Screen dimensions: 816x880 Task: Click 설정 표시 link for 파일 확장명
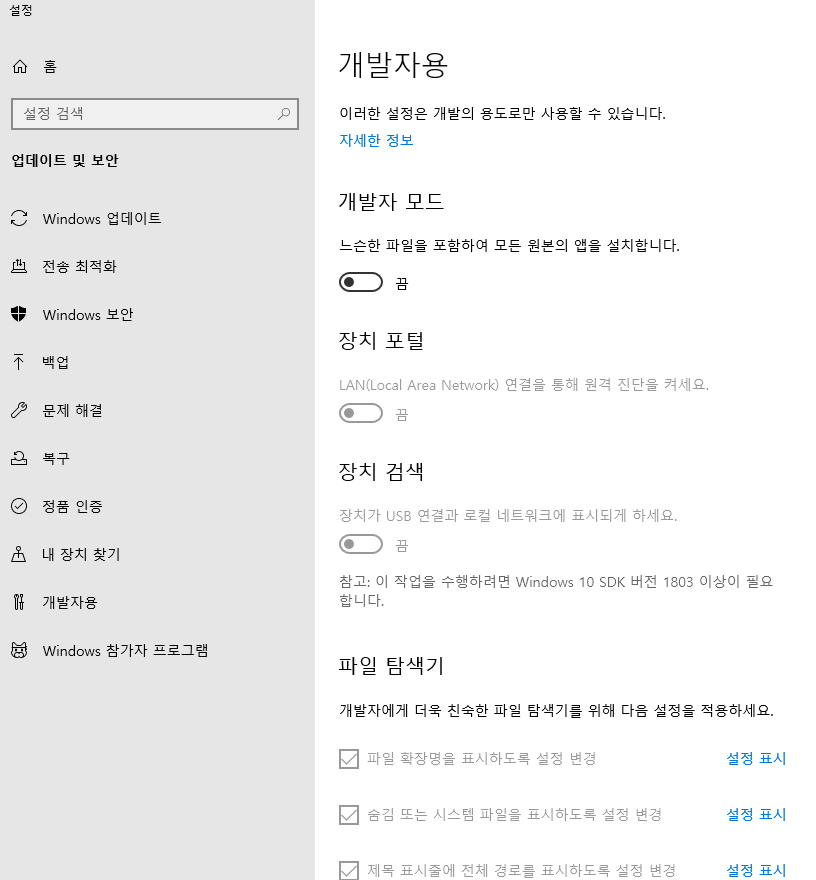pos(756,759)
